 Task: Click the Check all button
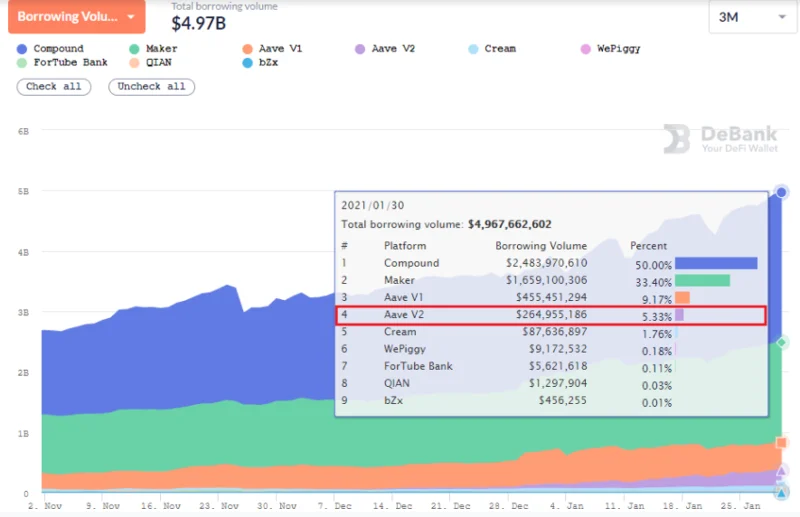coord(54,87)
